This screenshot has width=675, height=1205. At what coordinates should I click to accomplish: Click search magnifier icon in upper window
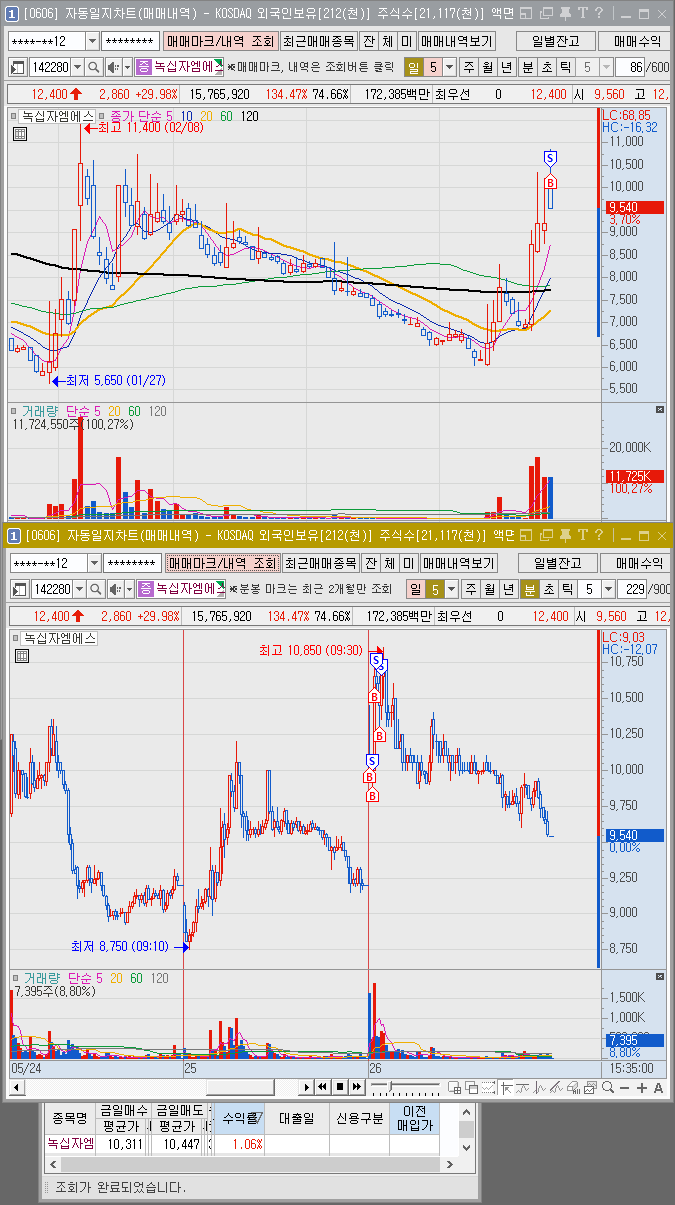pyautogui.click(x=95, y=67)
